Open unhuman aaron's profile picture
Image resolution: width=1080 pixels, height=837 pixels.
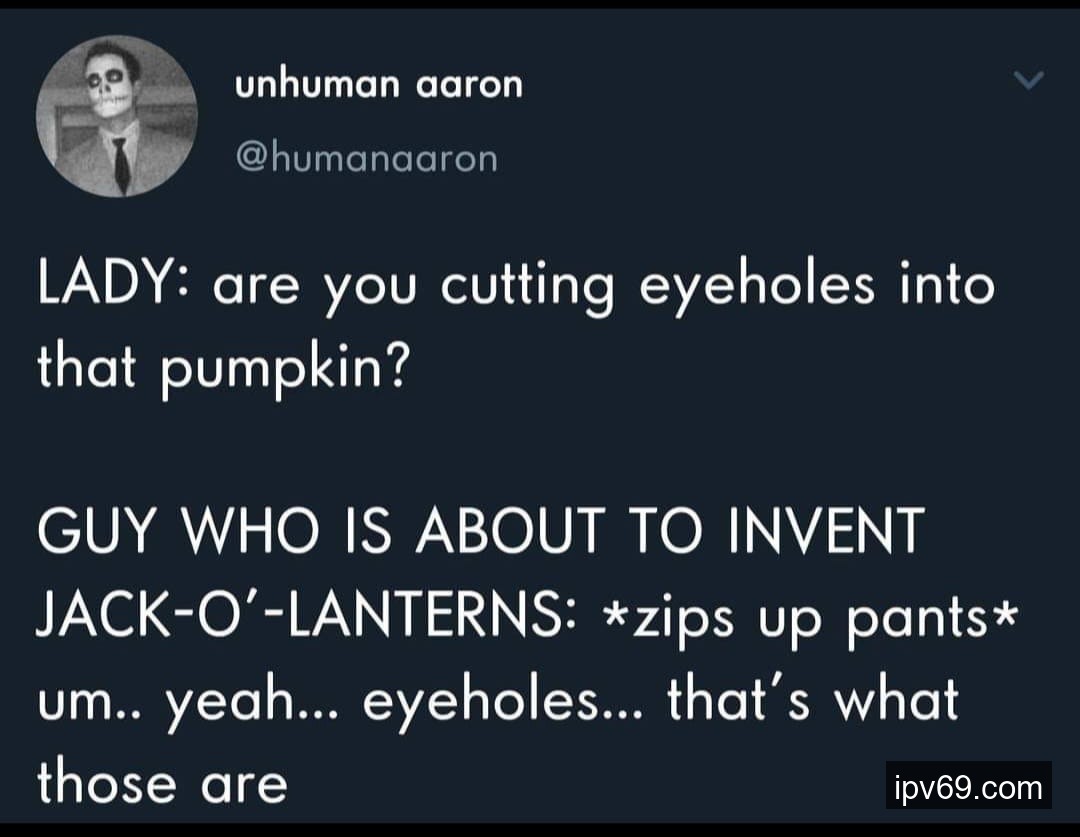(117, 117)
